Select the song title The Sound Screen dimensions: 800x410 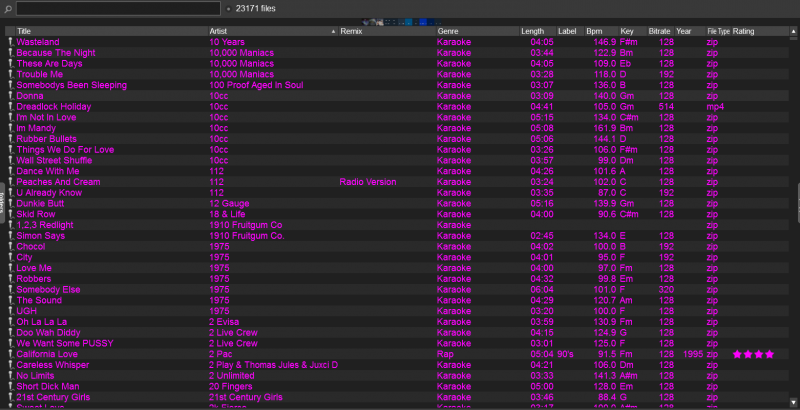[x=39, y=300]
